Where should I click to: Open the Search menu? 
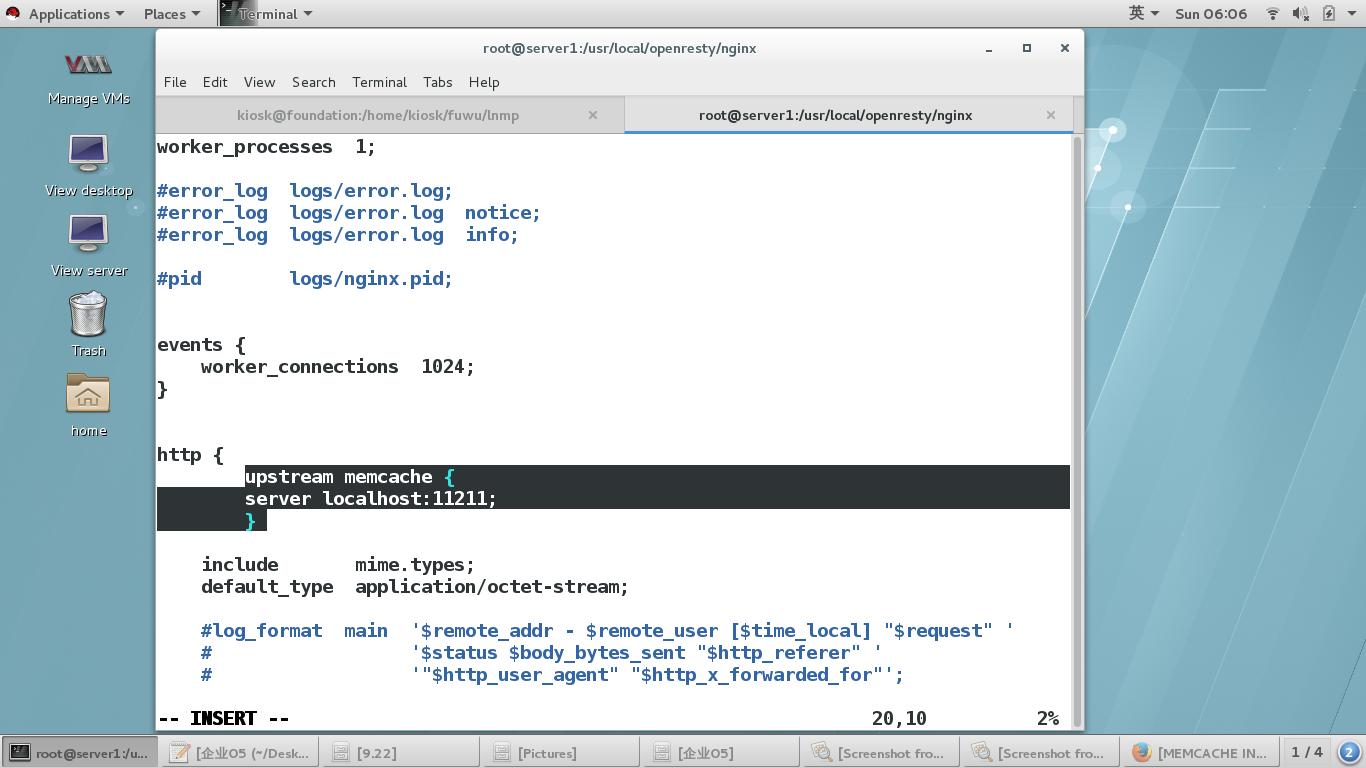tap(313, 82)
